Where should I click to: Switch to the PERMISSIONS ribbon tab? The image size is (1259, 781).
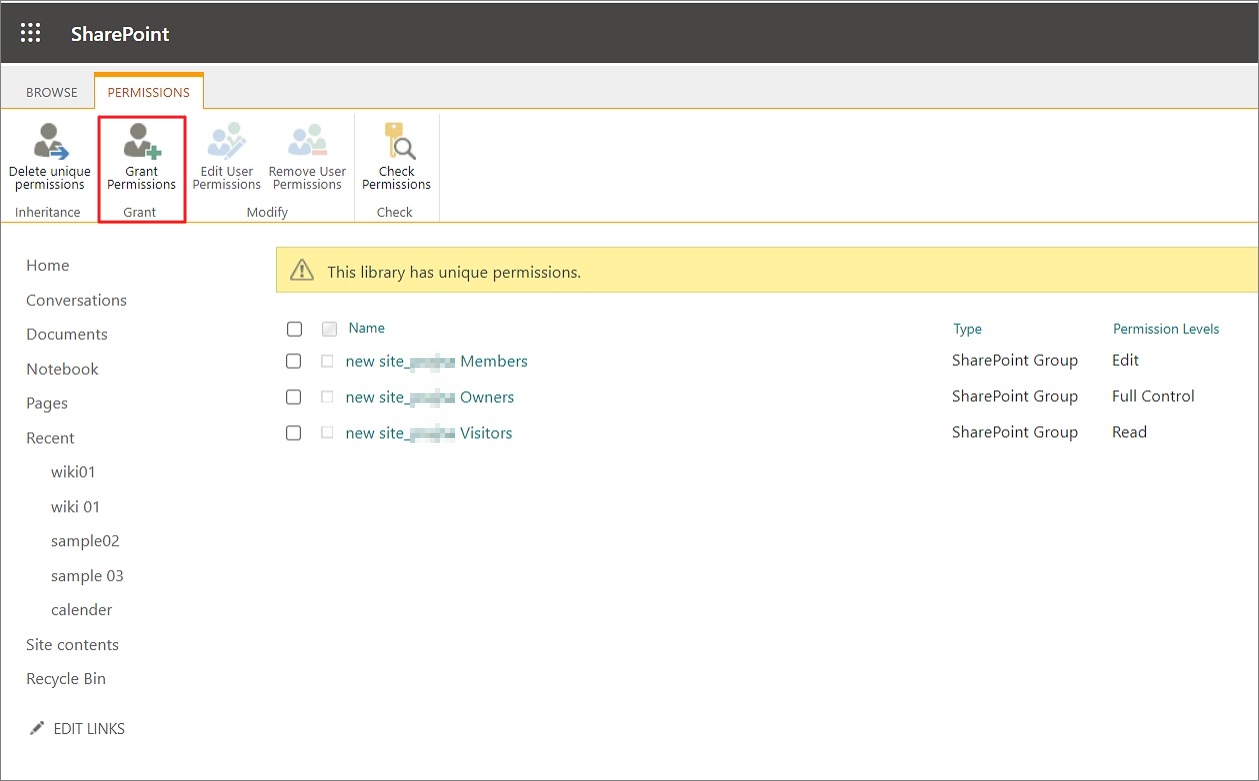(148, 91)
